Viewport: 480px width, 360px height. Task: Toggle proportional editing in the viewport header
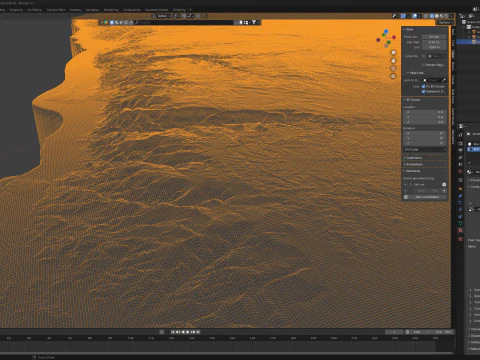coord(198,16)
